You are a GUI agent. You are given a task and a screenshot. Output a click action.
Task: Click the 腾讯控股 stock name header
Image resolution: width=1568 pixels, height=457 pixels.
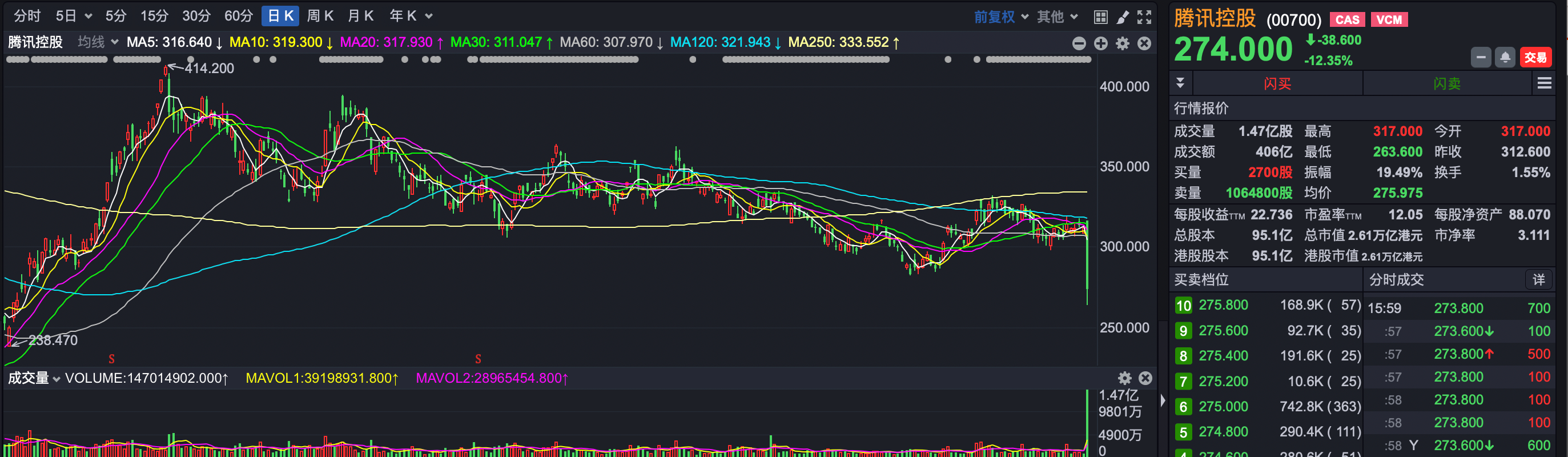click(x=1215, y=18)
